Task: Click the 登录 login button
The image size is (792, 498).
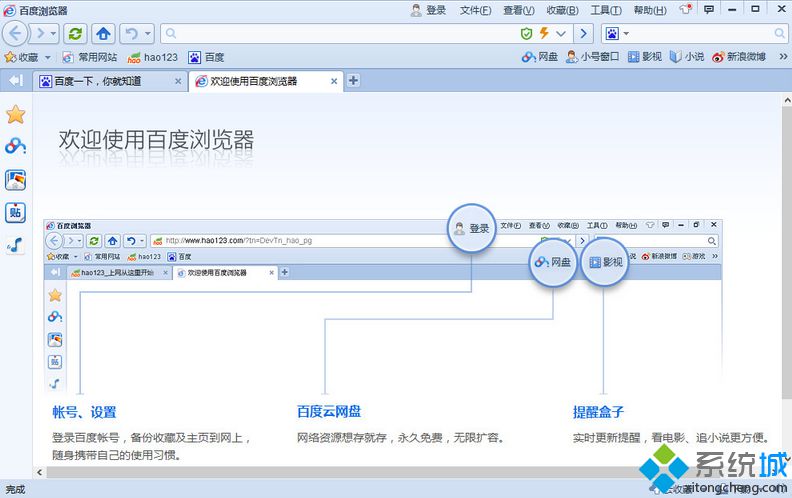Action: click(428, 10)
